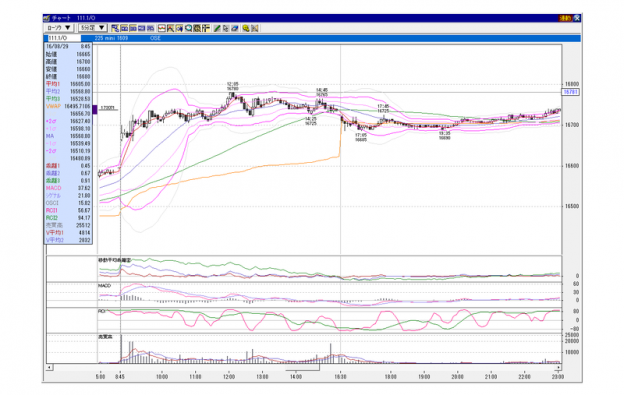Expand the 5-minute timeframe dropdown

(93, 28)
